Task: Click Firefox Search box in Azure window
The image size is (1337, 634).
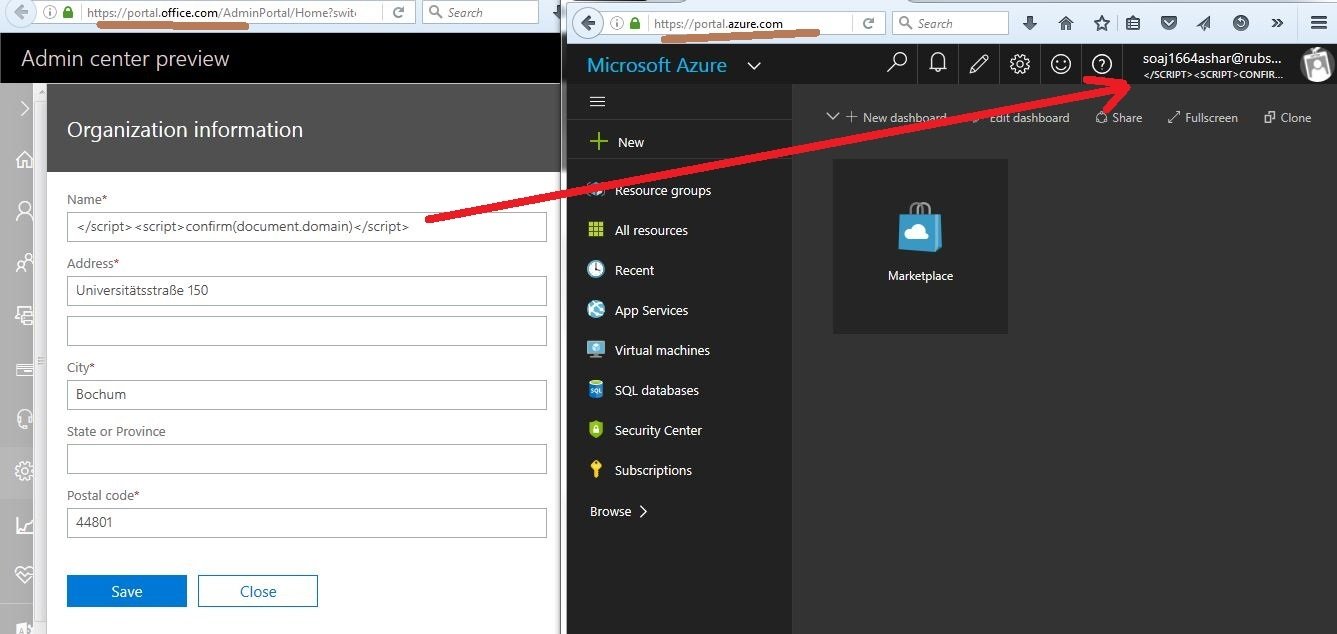Action: [x=950, y=23]
